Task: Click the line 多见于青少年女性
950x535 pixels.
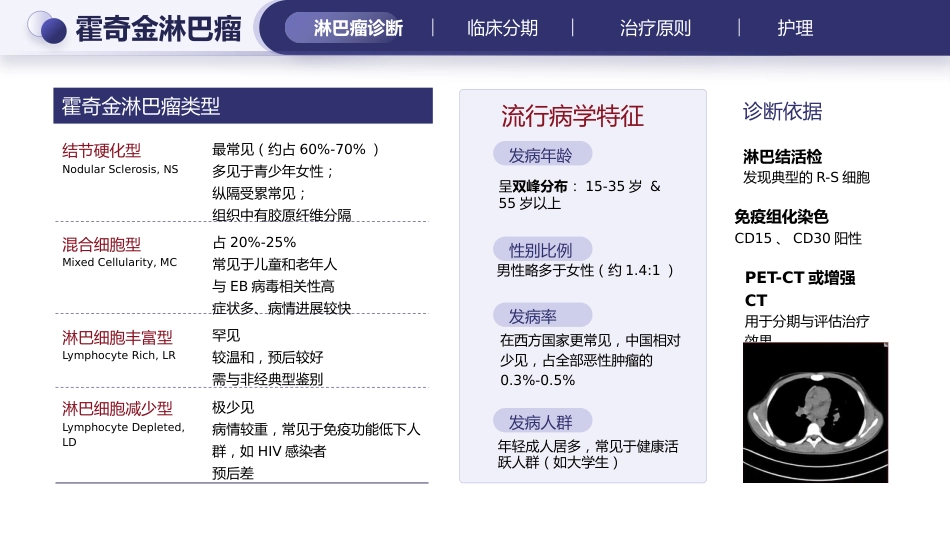Action: [273, 171]
